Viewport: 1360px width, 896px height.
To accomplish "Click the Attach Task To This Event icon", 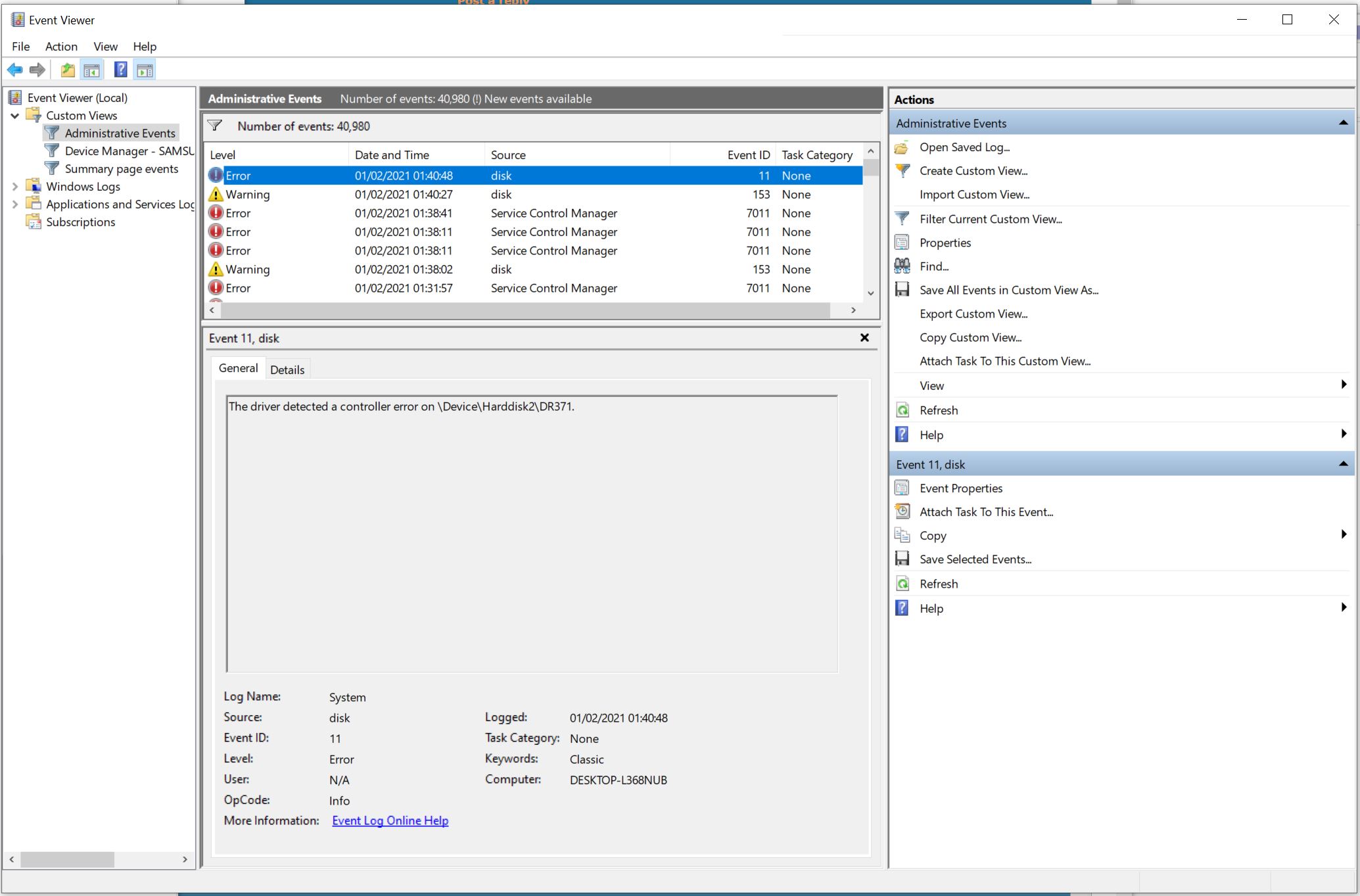I will coord(902,512).
